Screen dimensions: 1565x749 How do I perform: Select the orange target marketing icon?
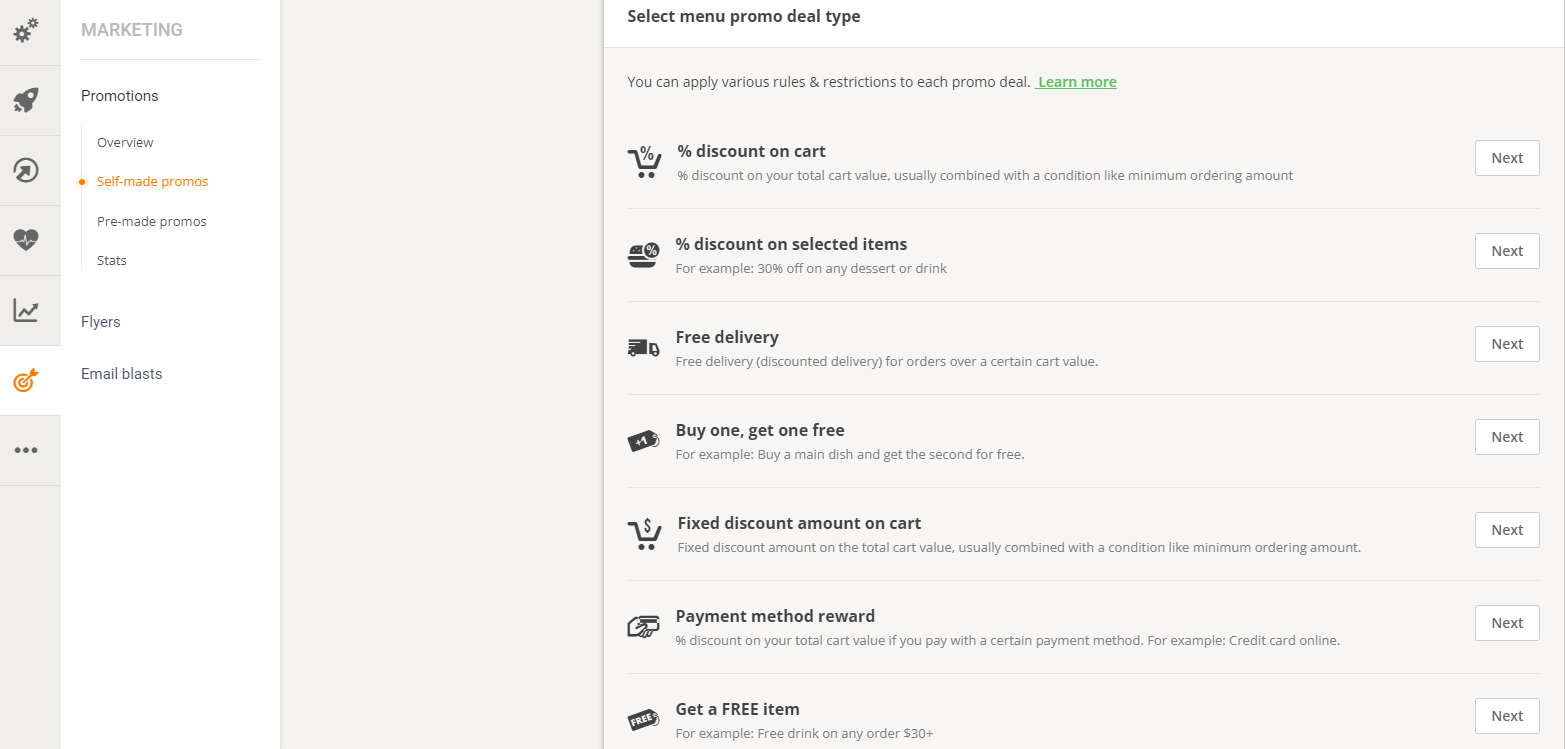click(26, 380)
